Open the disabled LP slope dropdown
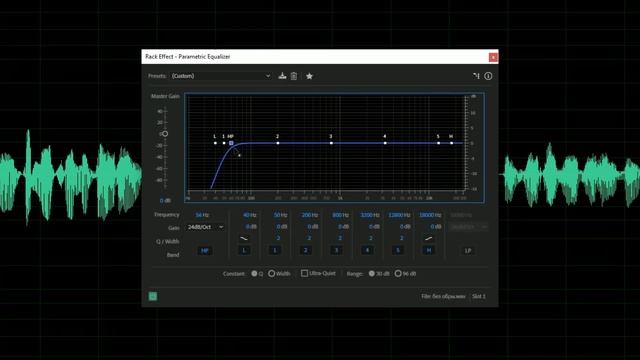The height and width of the screenshot is (360, 640). [x=469, y=227]
